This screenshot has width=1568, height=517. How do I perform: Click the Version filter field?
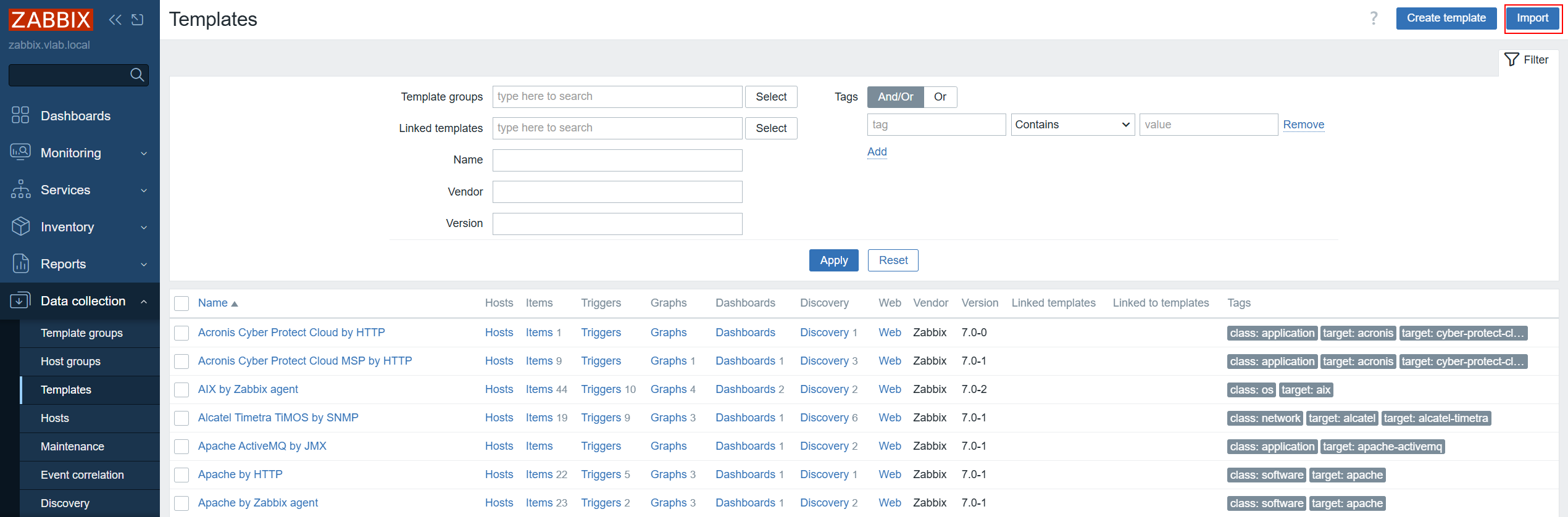[x=617, y=224]
